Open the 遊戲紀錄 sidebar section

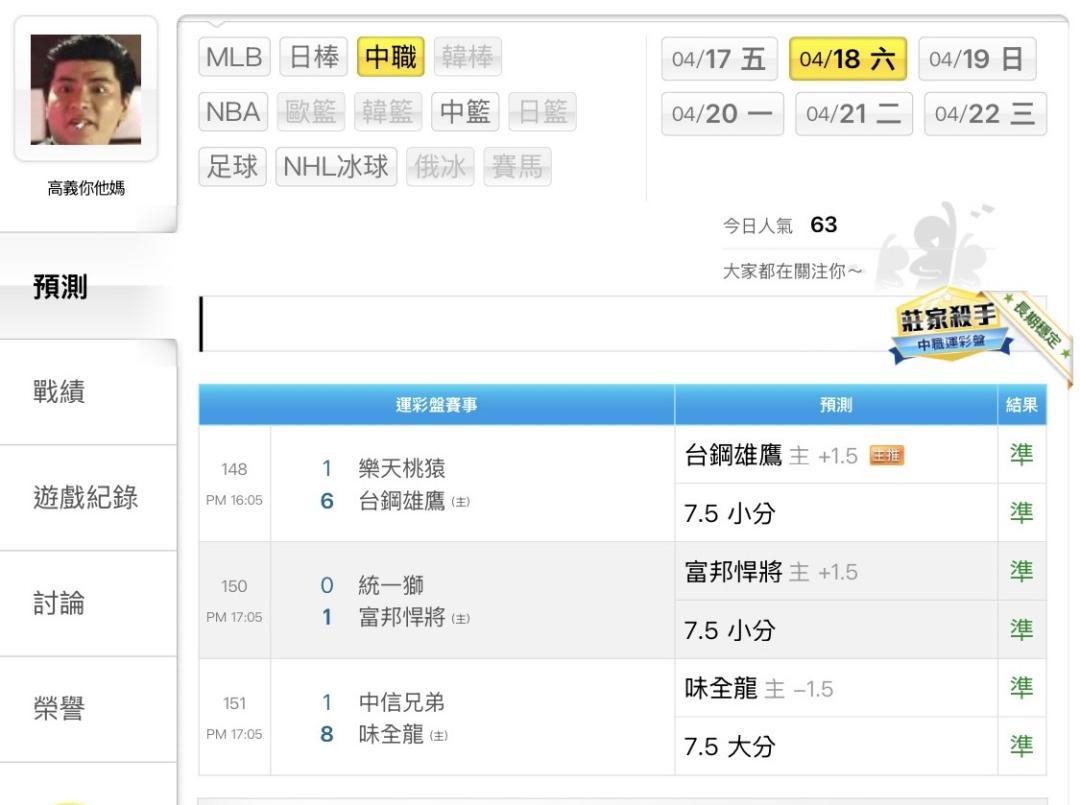(x=86, y=497)
